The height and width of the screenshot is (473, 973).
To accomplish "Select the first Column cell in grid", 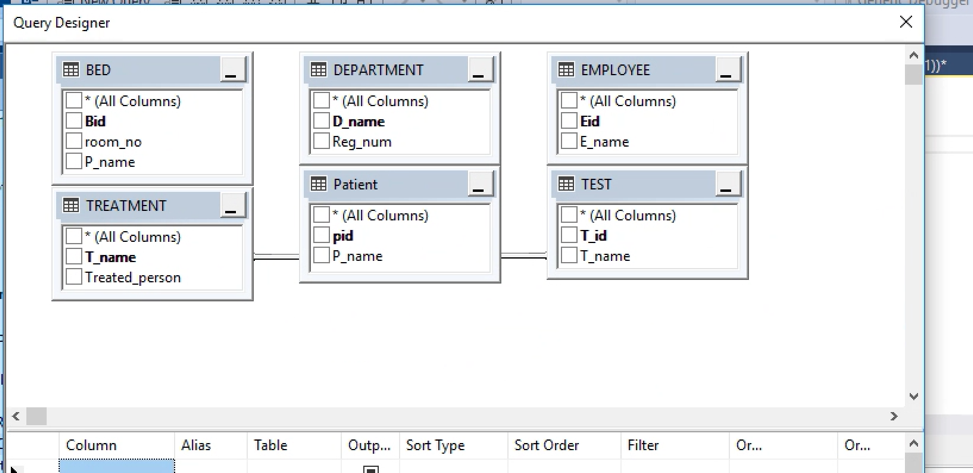I will pyautogui.click(x=117, y=466).
